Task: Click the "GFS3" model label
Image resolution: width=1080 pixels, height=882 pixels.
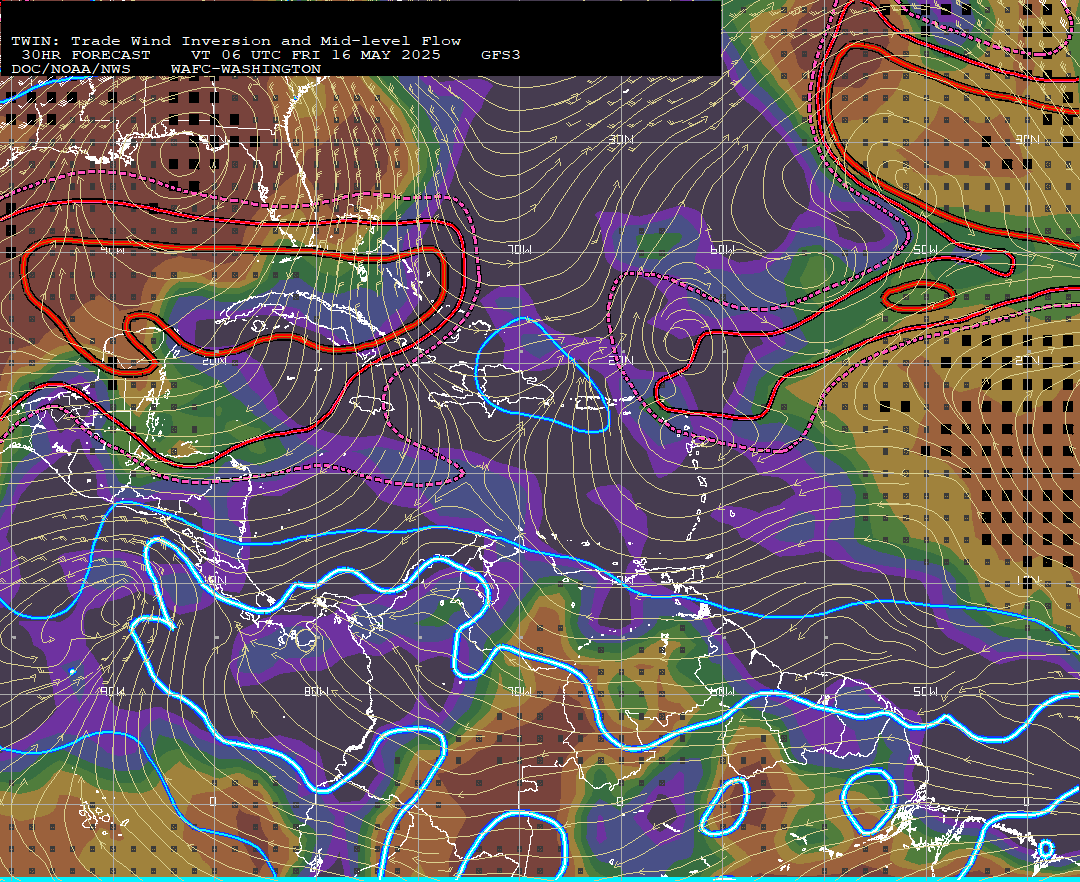Action: tap(501, 55)
